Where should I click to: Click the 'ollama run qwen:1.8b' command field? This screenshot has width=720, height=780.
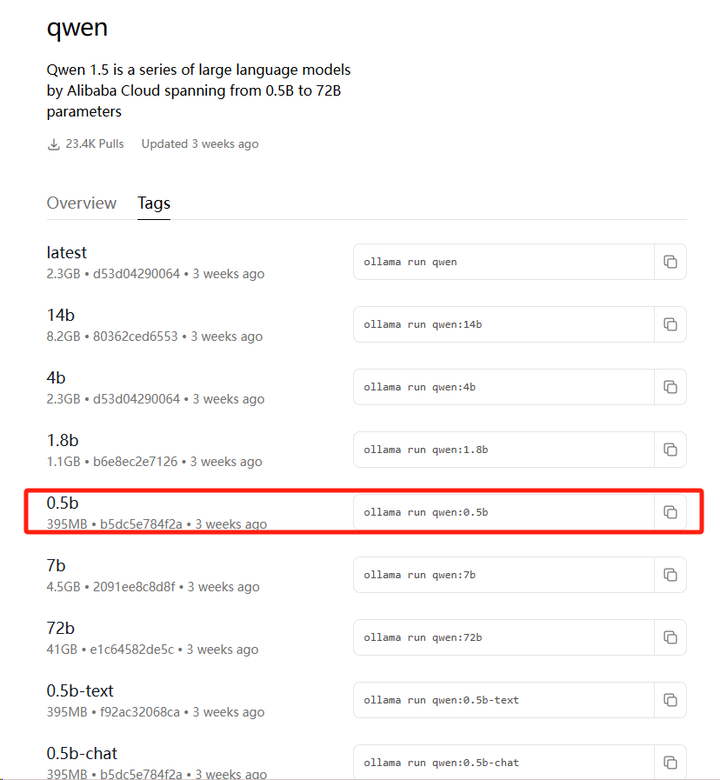click(x=504, y=450)
